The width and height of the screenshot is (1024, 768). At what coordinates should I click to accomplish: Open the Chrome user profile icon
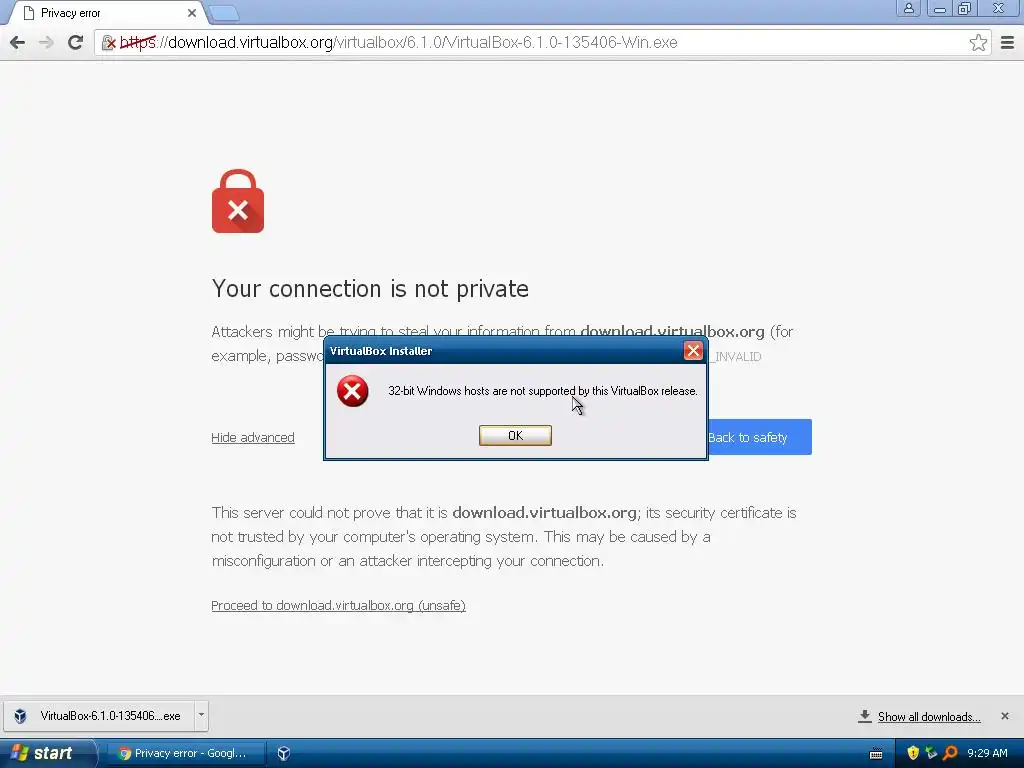(908, 8)
